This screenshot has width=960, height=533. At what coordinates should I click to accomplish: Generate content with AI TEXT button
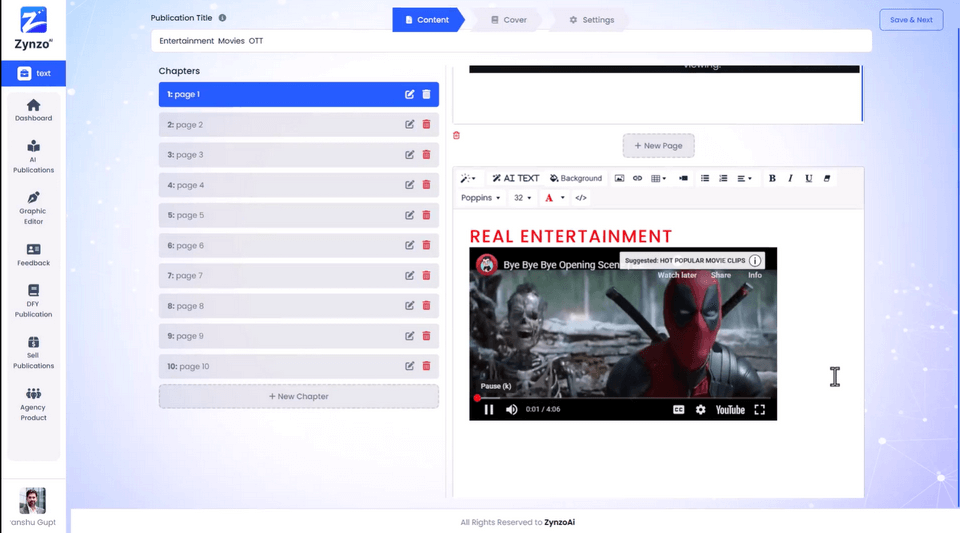point(516,178)
